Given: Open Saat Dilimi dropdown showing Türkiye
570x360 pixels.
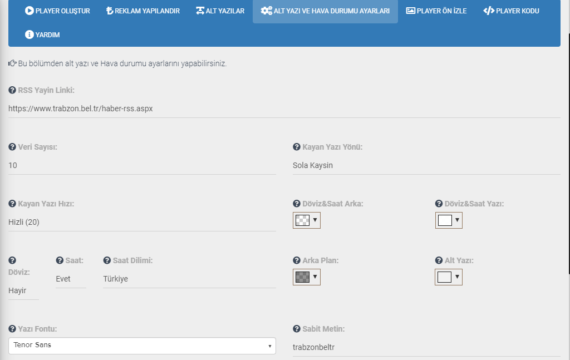Looking at the screenshot, I should [189, 279].
